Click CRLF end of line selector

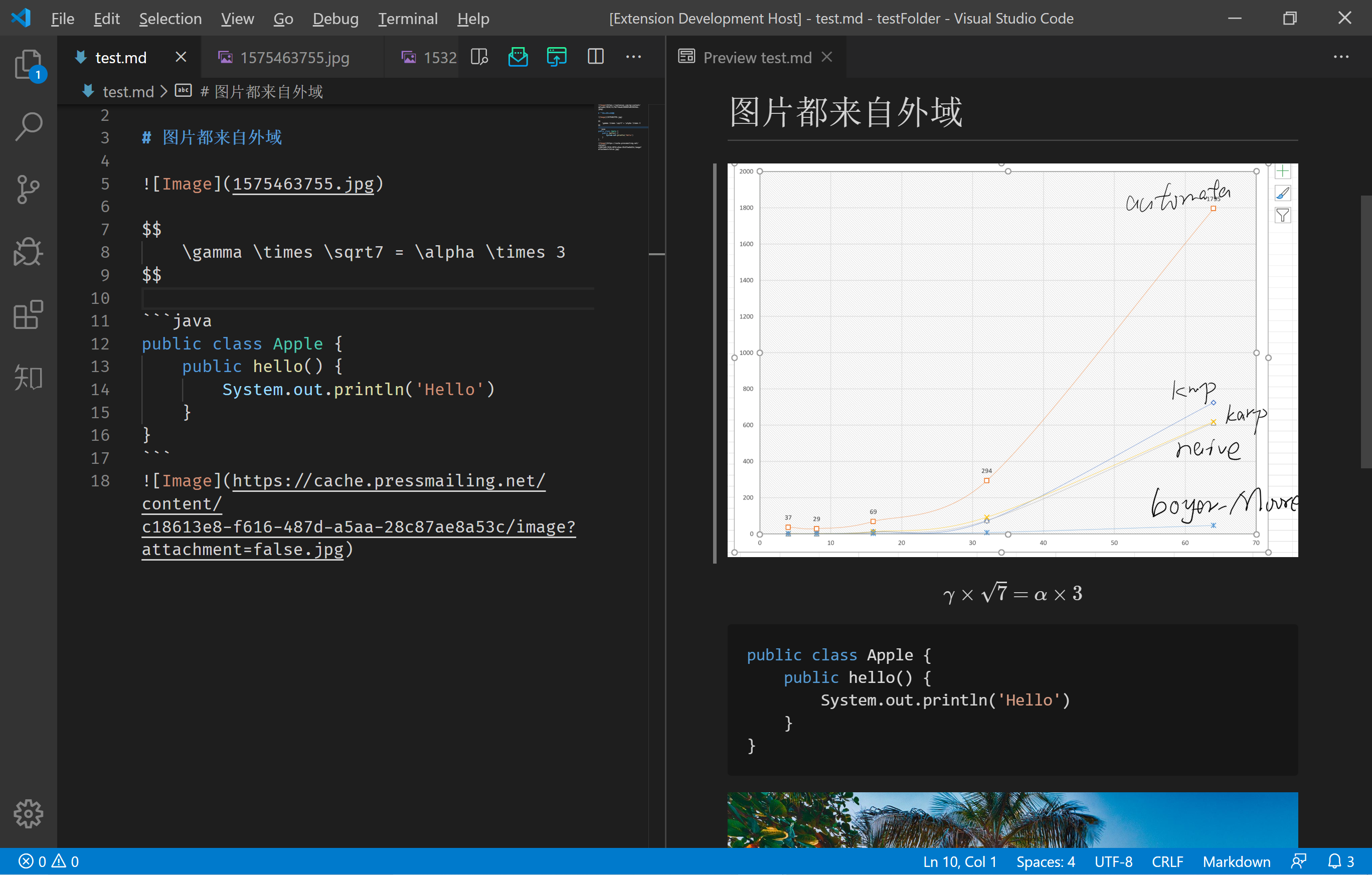pyautogui.click(x=1167, y=861)
